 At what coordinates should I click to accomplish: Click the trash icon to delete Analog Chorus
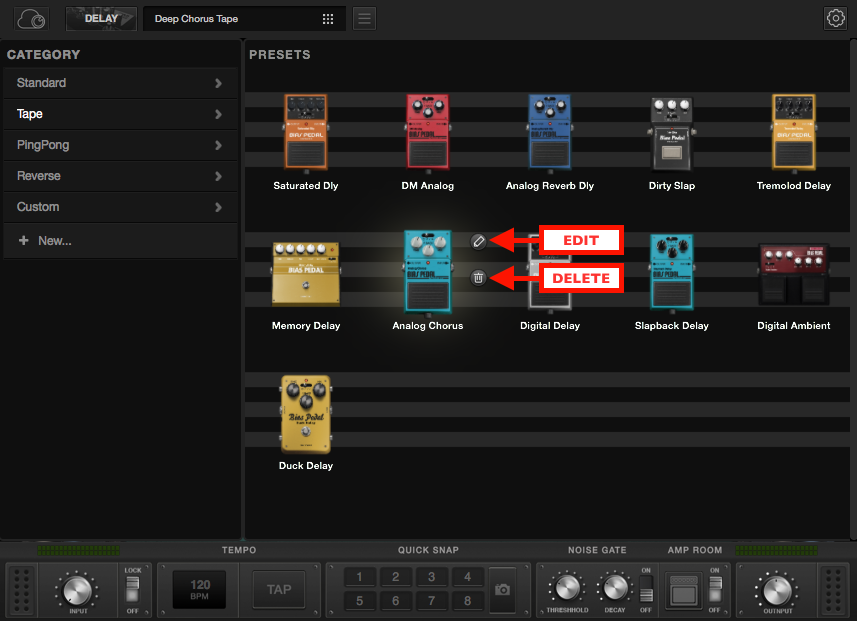478,278
